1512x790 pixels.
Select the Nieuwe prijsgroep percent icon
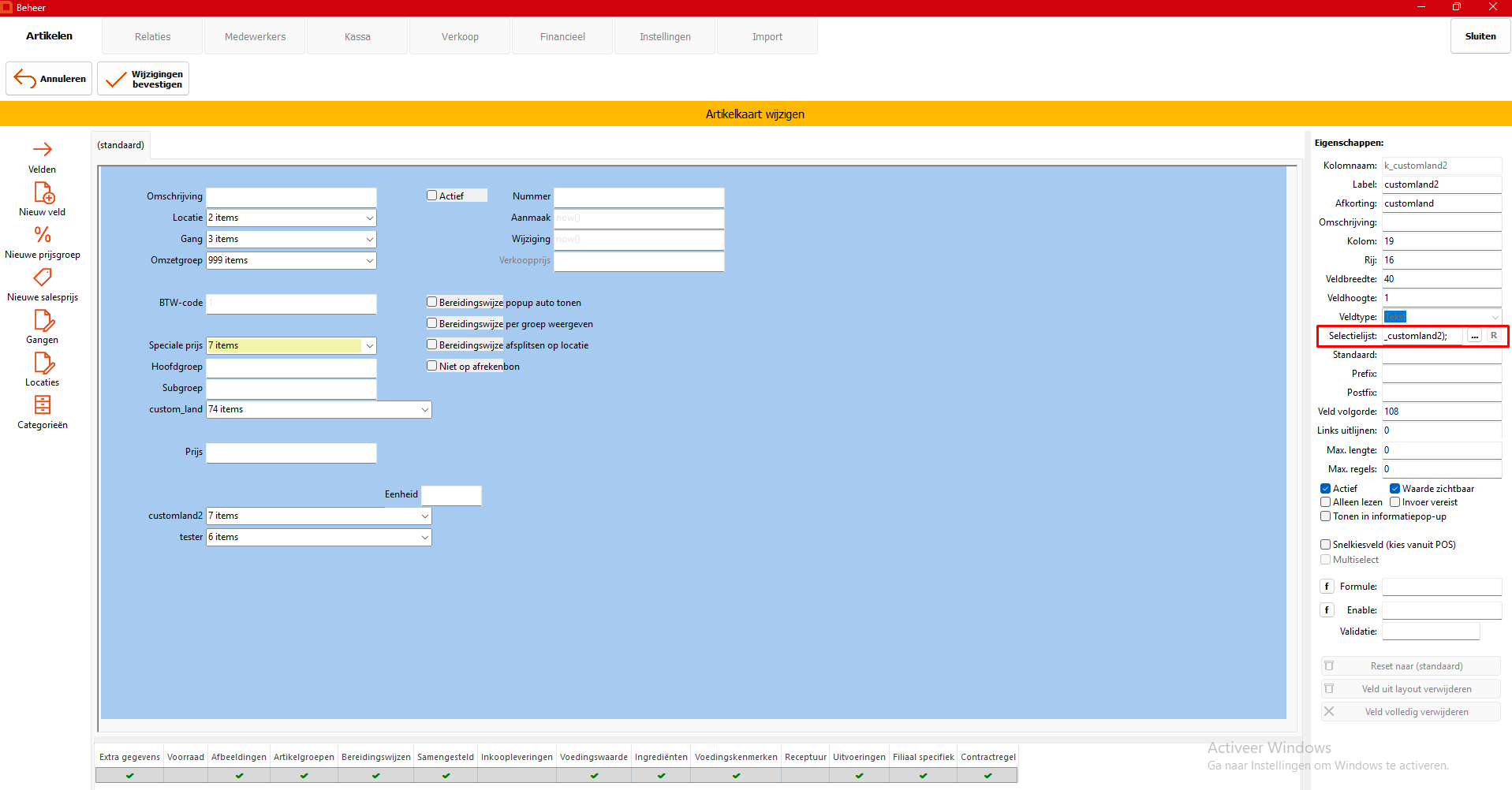(x=43, y=235)
